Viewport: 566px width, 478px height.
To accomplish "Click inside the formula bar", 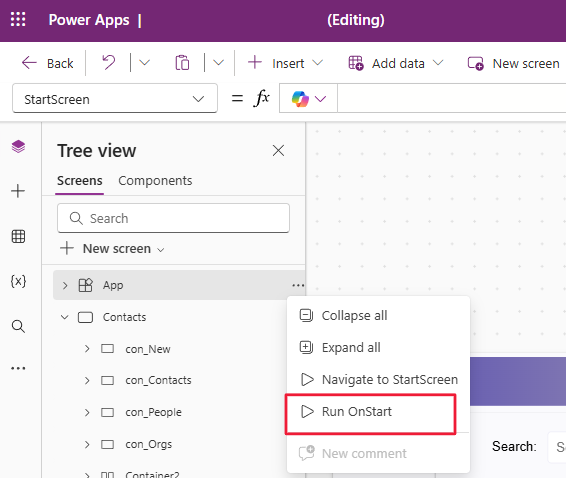I will tap(451, 99).
